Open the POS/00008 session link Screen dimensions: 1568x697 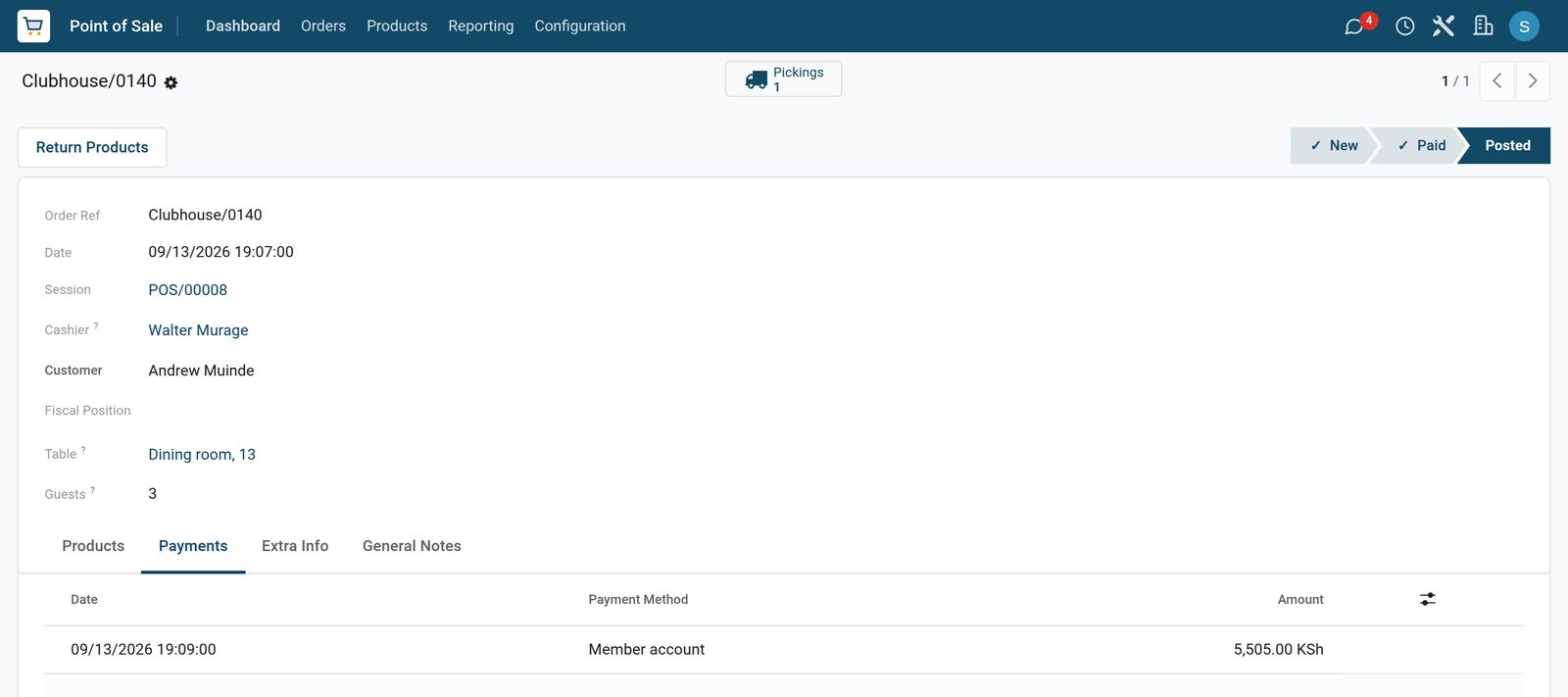[x=188, y=290]
